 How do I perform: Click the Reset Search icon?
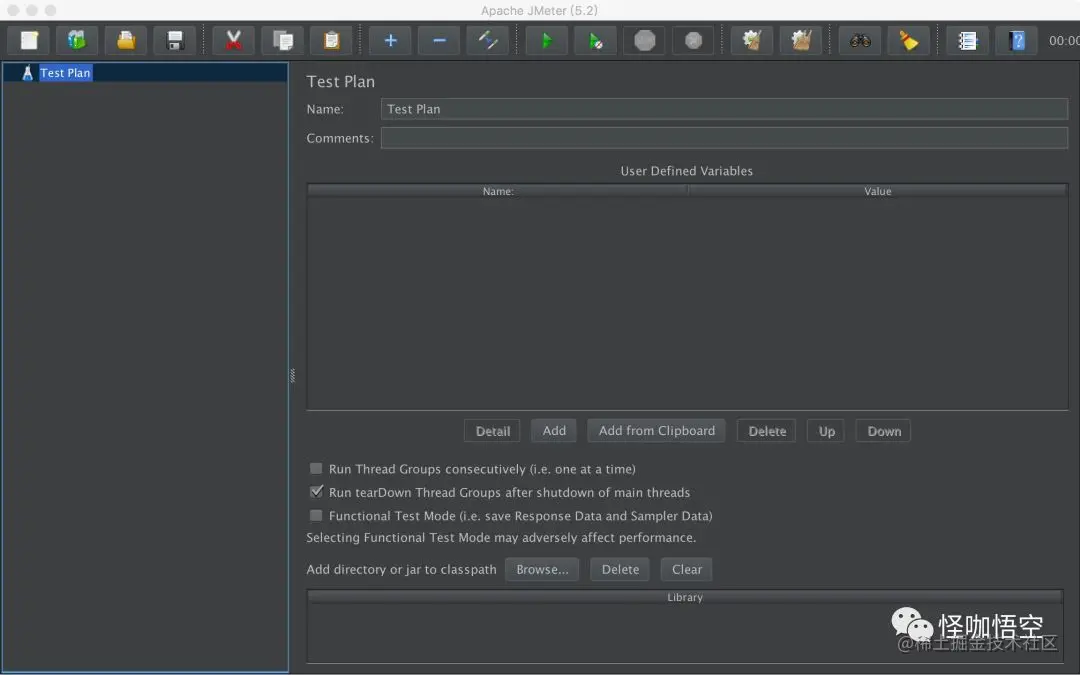pos(908,41)
